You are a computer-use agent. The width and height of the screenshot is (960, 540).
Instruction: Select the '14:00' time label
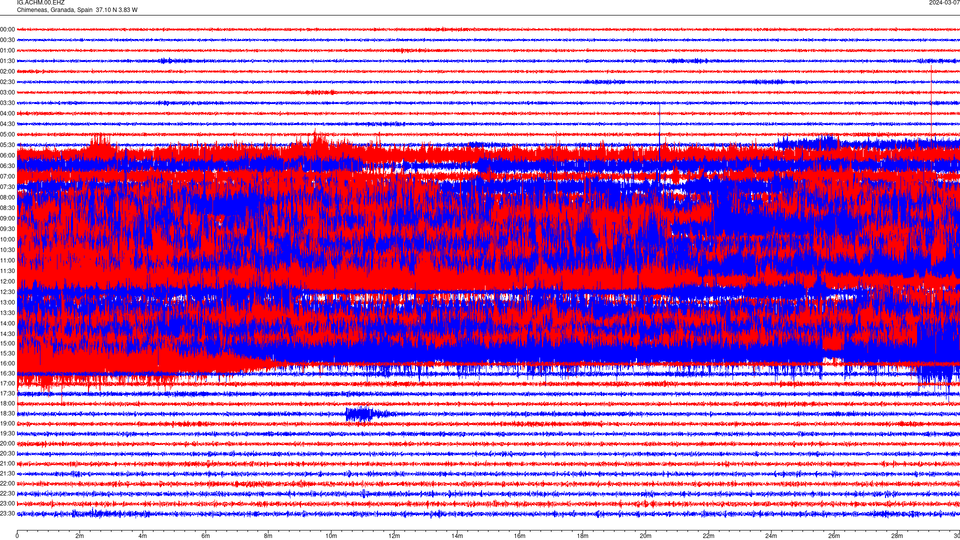pos(8,323)
